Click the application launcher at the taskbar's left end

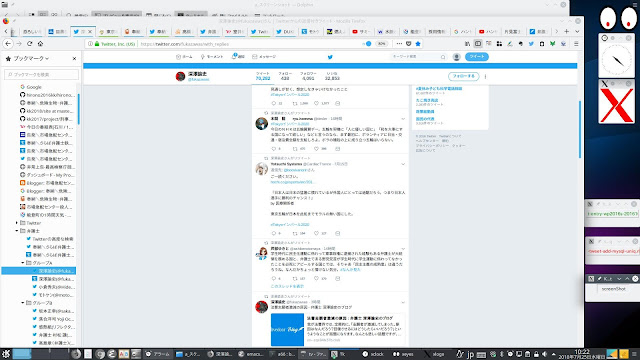click(6, 353)
